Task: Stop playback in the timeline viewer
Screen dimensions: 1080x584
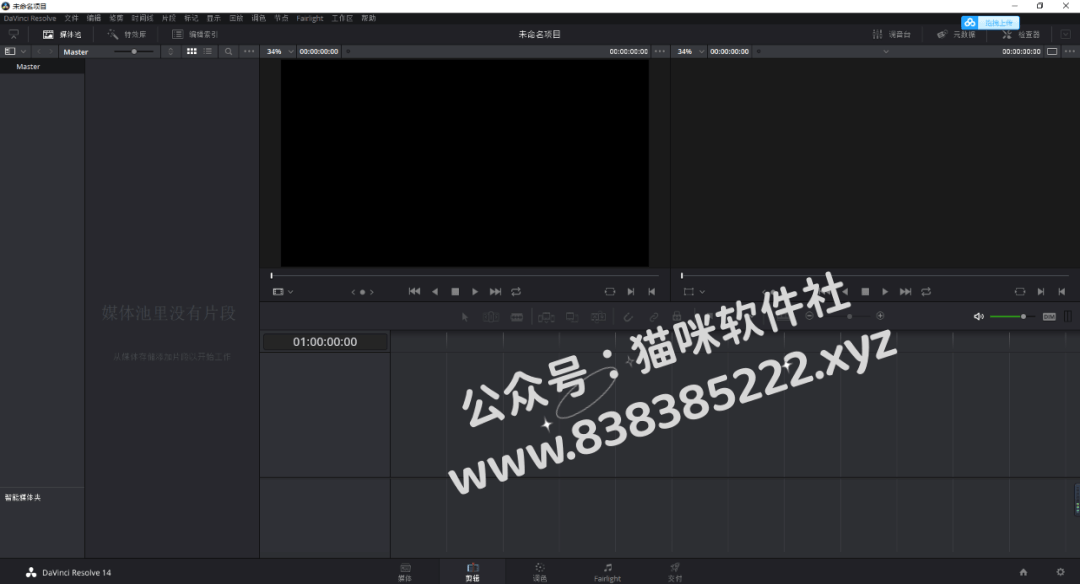Action: (865, 292)
